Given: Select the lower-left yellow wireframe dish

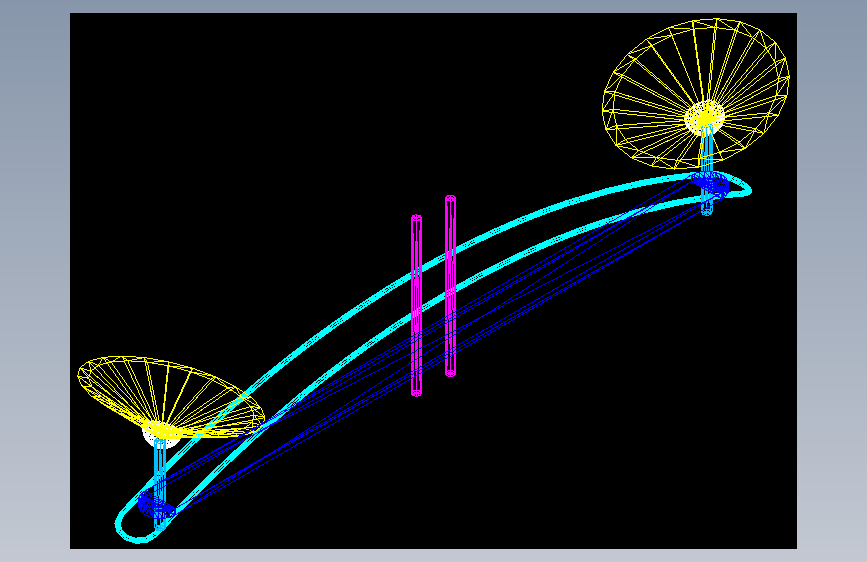Looking at the screenshot, I should coord(171,397).
